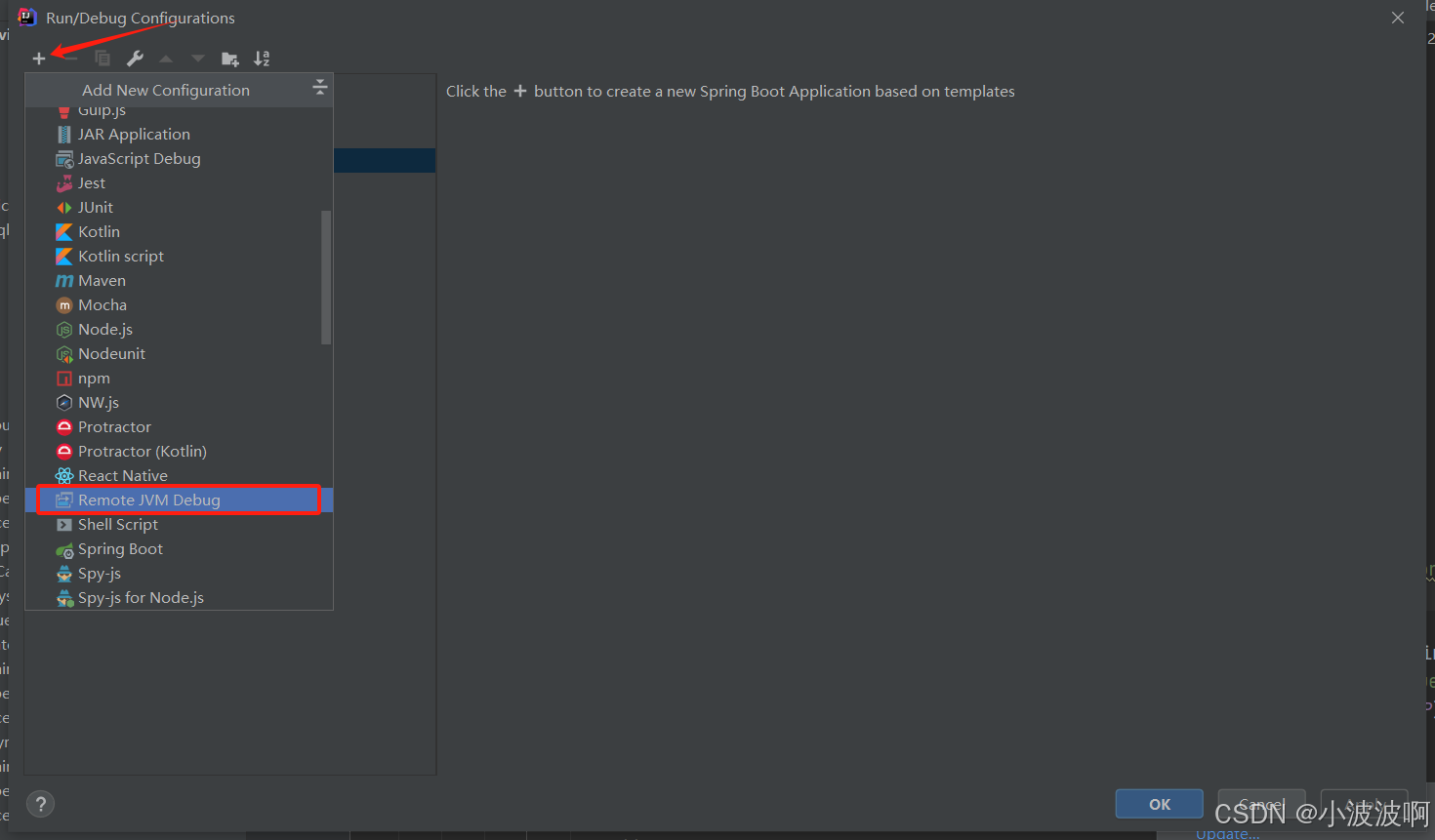Select the Kotlin entry, not Kotlin script
This screenshot has height=840, width=1435.
[179, 231]
